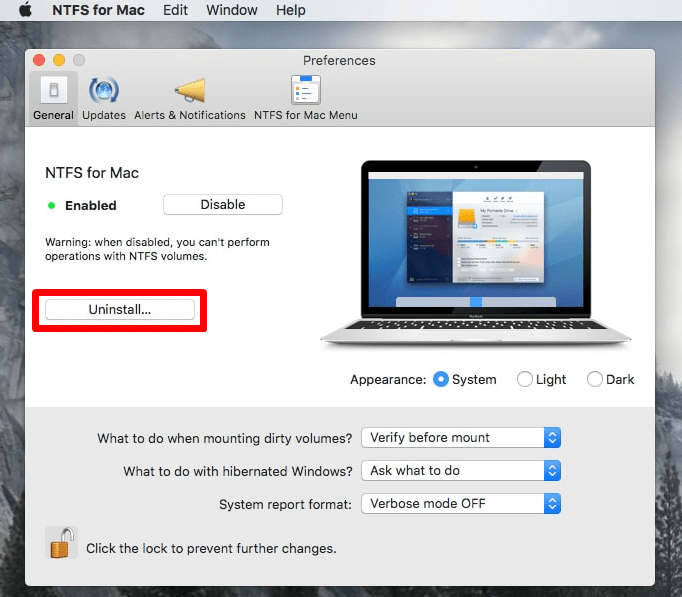Open the Window menu
This screenshot has height=597, width=682.
pos(232,10)
